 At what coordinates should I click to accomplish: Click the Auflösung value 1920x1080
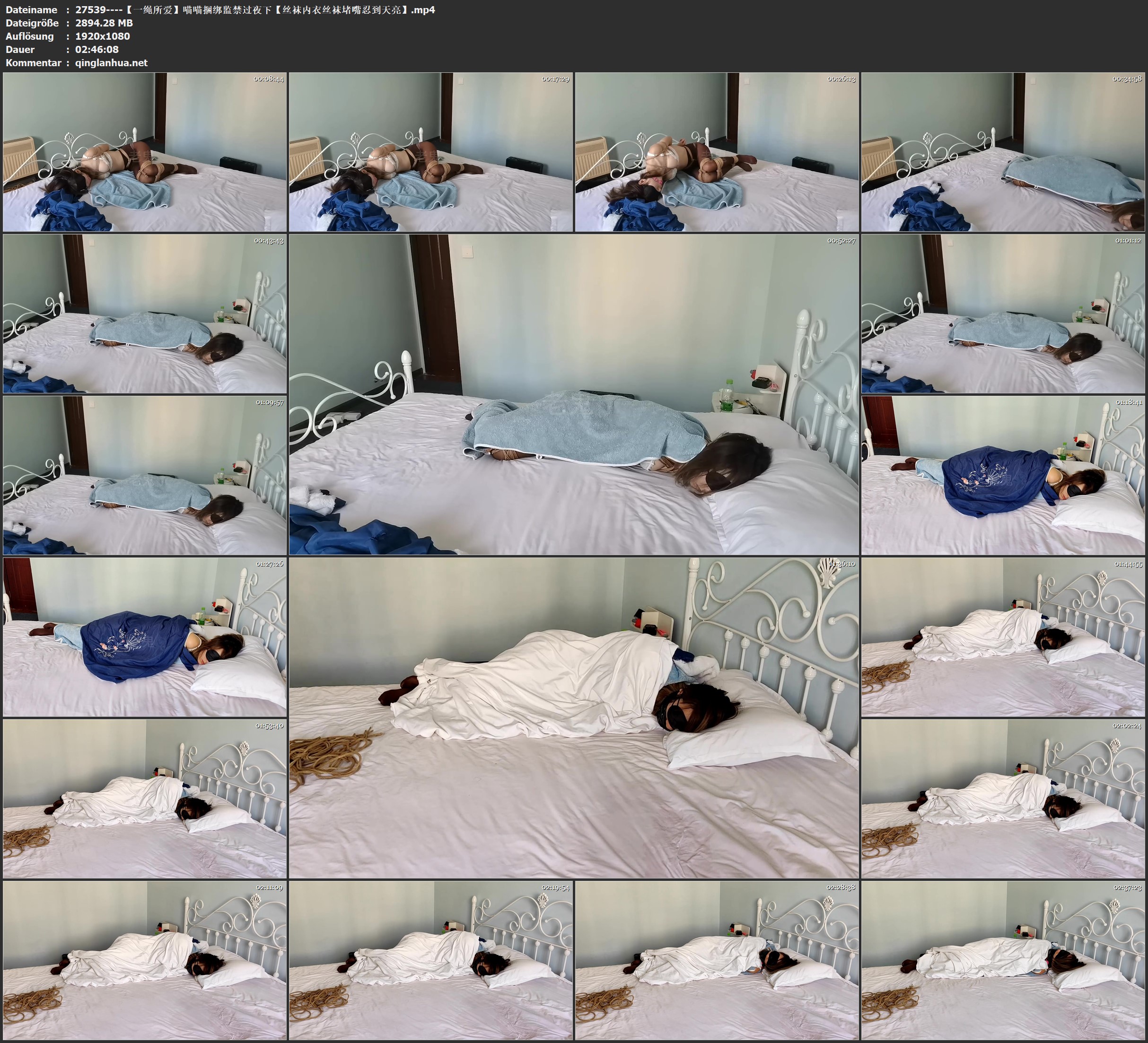[103, 36]
